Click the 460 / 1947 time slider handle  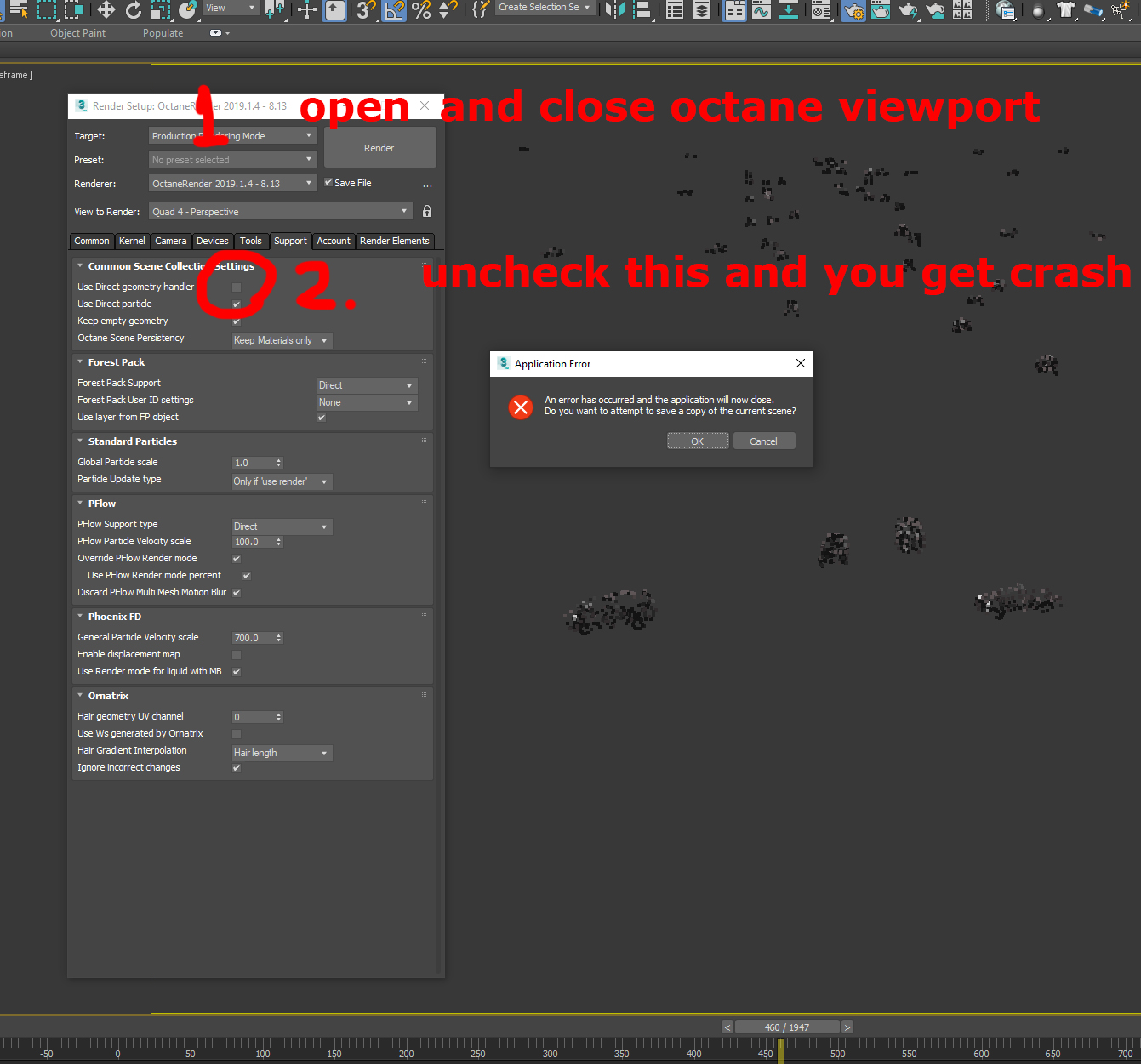pyautogui.click(x=787, y=1027)
